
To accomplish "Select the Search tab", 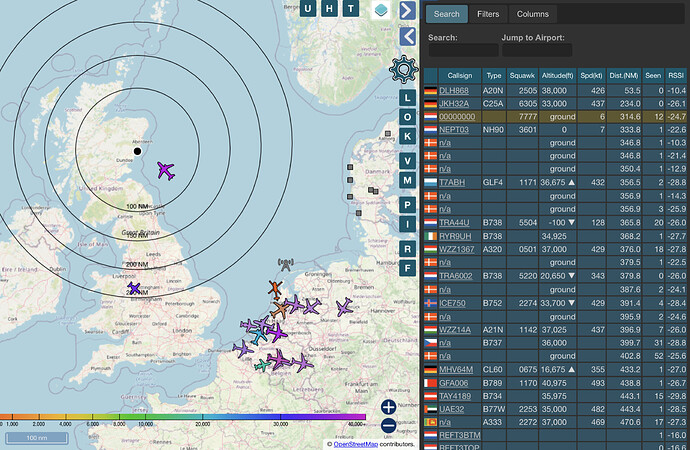I will 446,14.
